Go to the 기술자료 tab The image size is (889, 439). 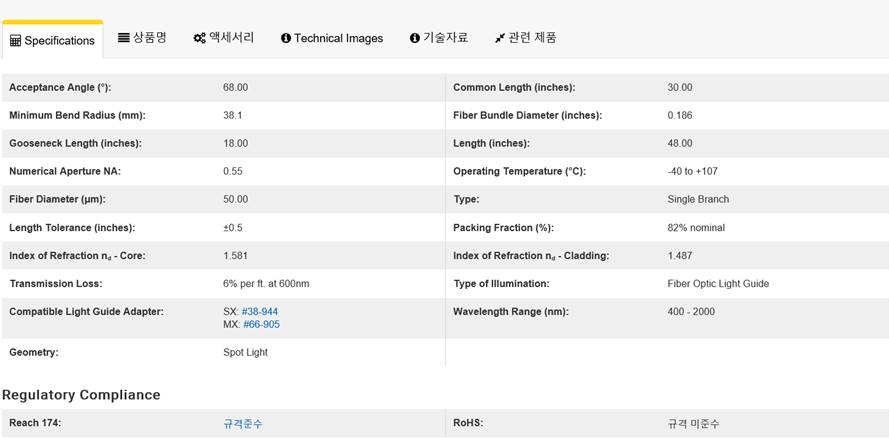click(x=445, y=38)
